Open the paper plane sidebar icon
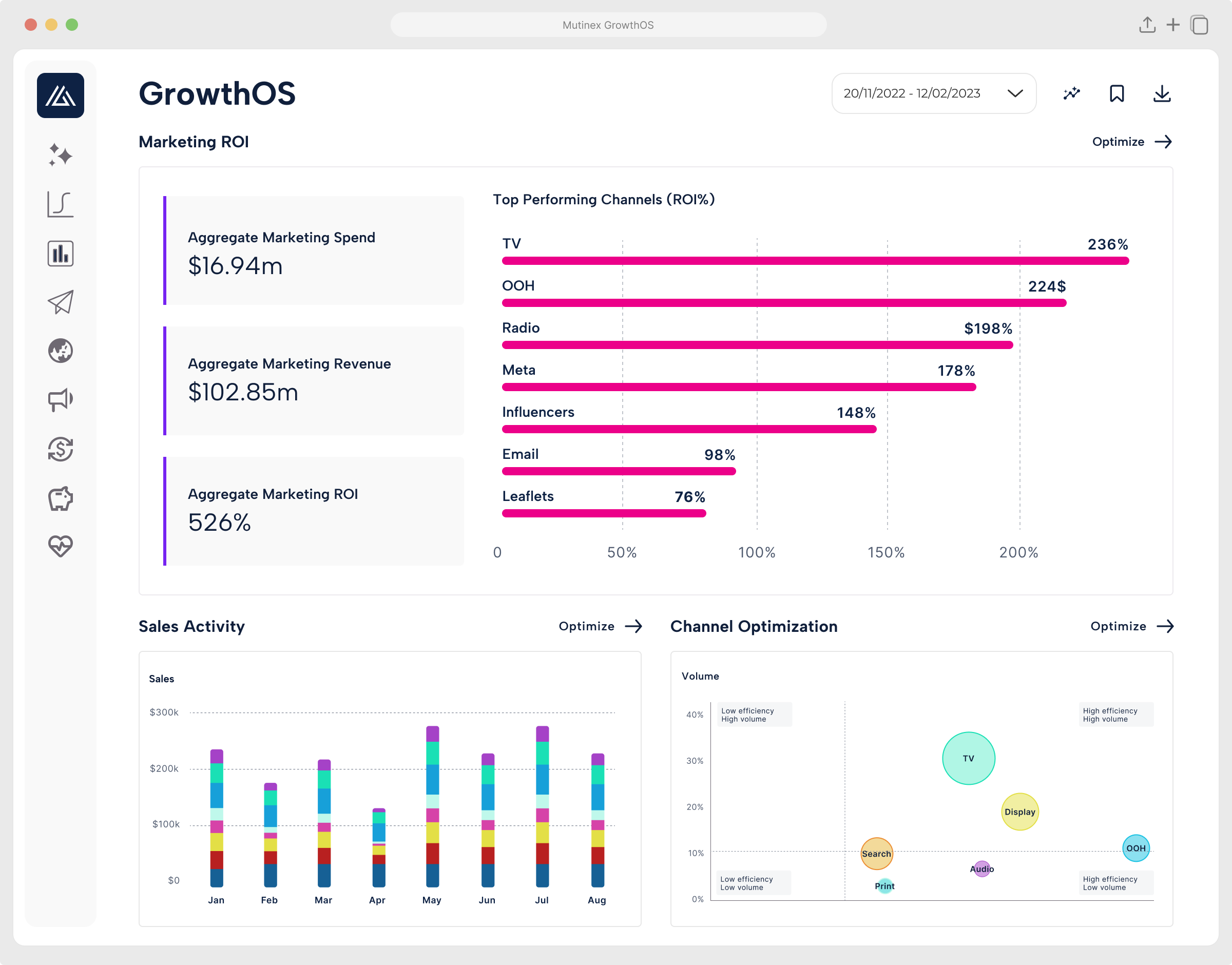 61,302
